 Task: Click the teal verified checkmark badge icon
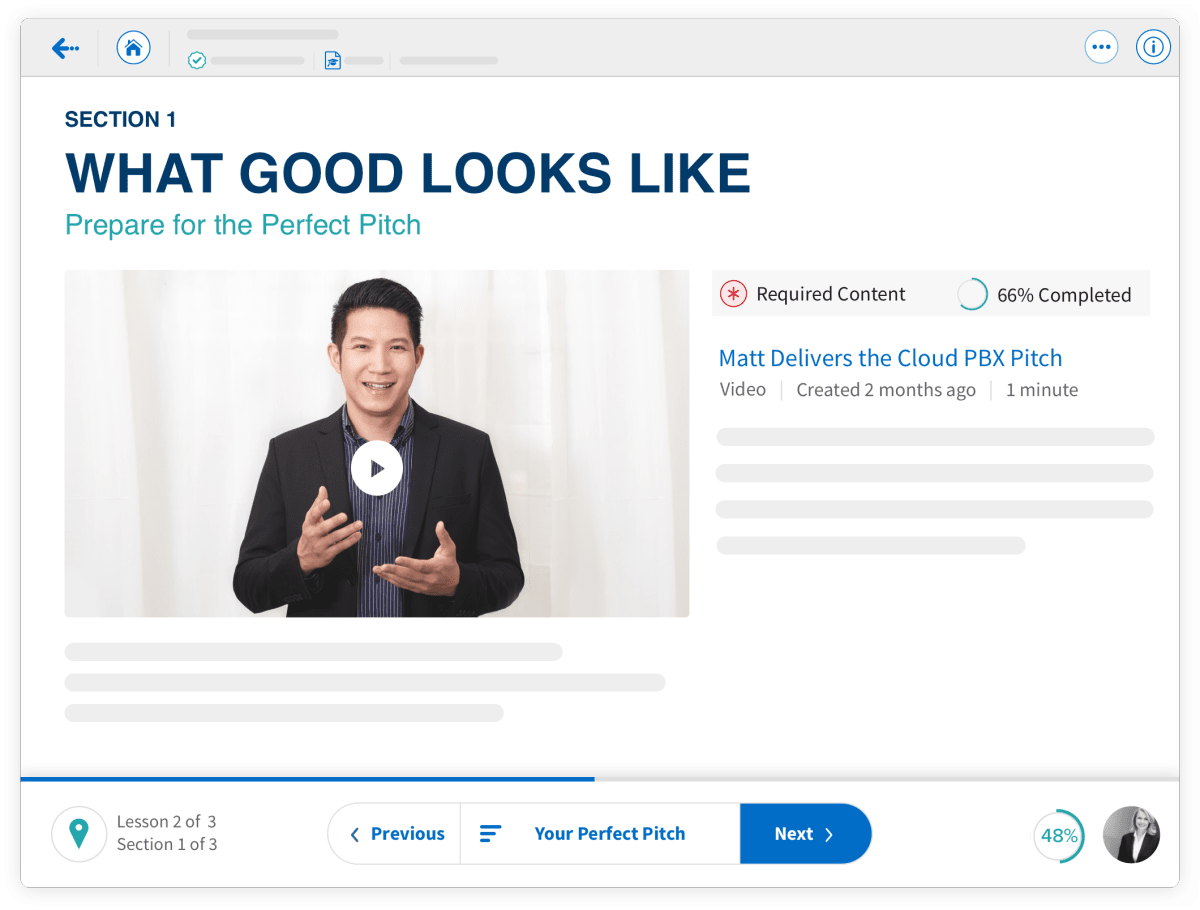pos(197,61)
